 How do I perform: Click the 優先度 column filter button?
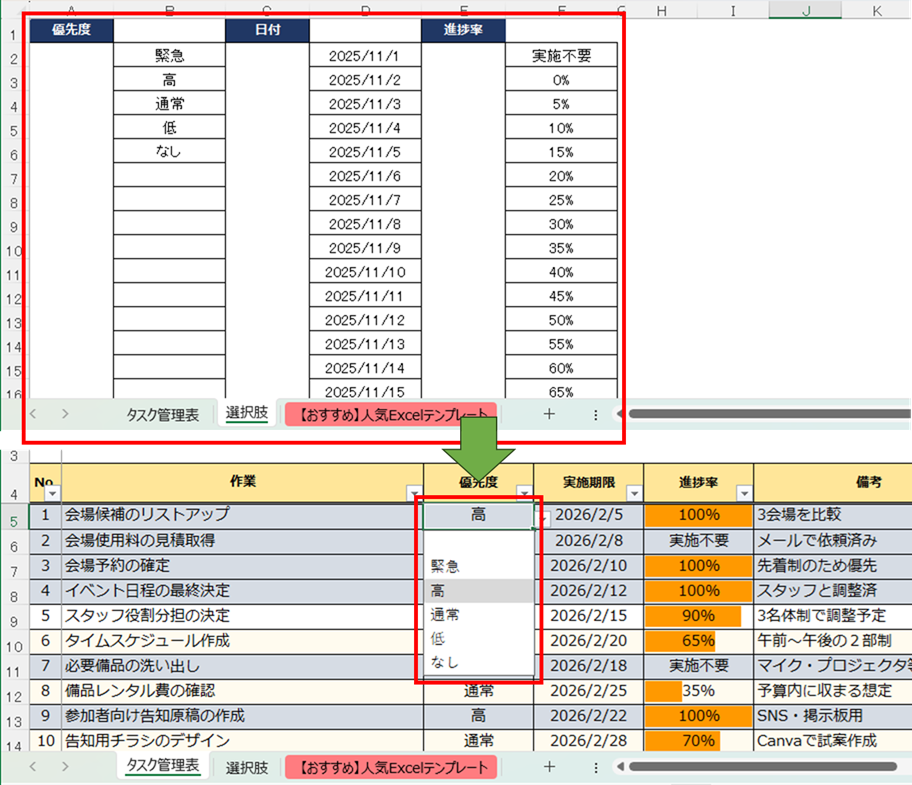[524, 493]
